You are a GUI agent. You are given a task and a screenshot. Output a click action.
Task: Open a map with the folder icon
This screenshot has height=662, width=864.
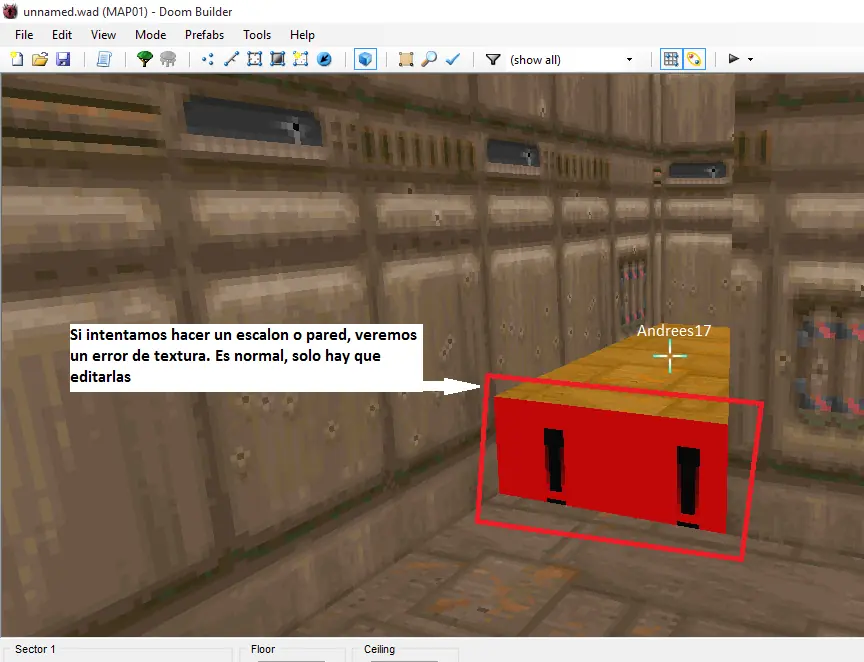pos(40,59)
